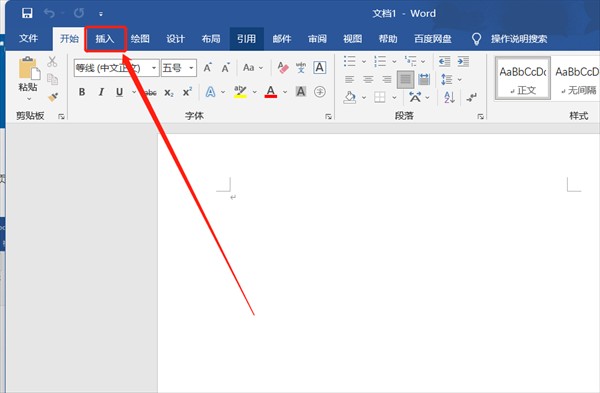Show paragraph marks icon
The height and width of the screenshot is (393, 600).
471,97
